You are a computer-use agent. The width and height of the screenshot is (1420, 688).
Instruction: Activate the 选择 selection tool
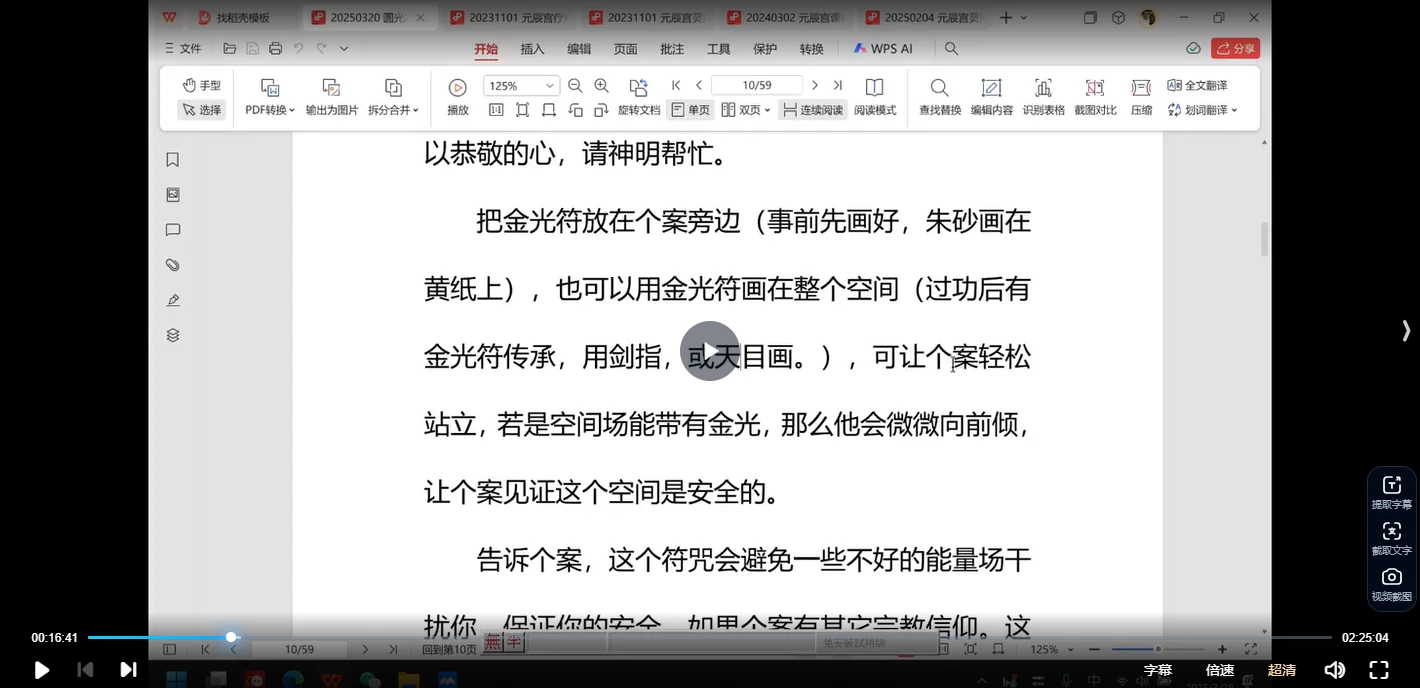[x=201, y=110]
